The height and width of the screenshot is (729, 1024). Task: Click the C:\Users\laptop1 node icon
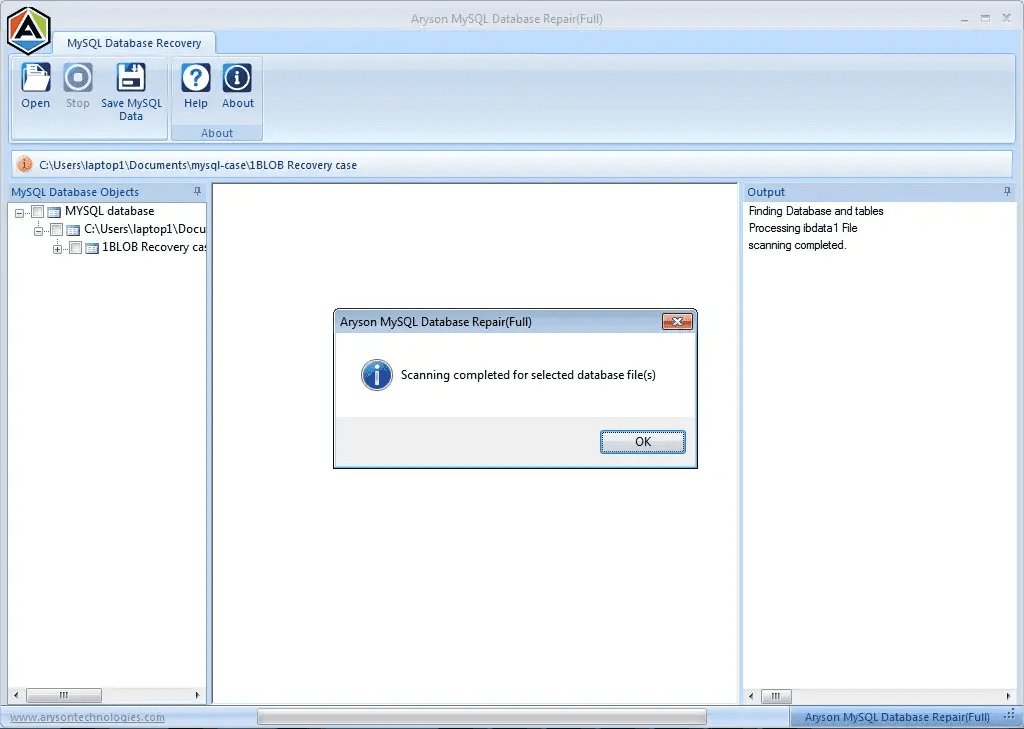click(x=73, y=230)
